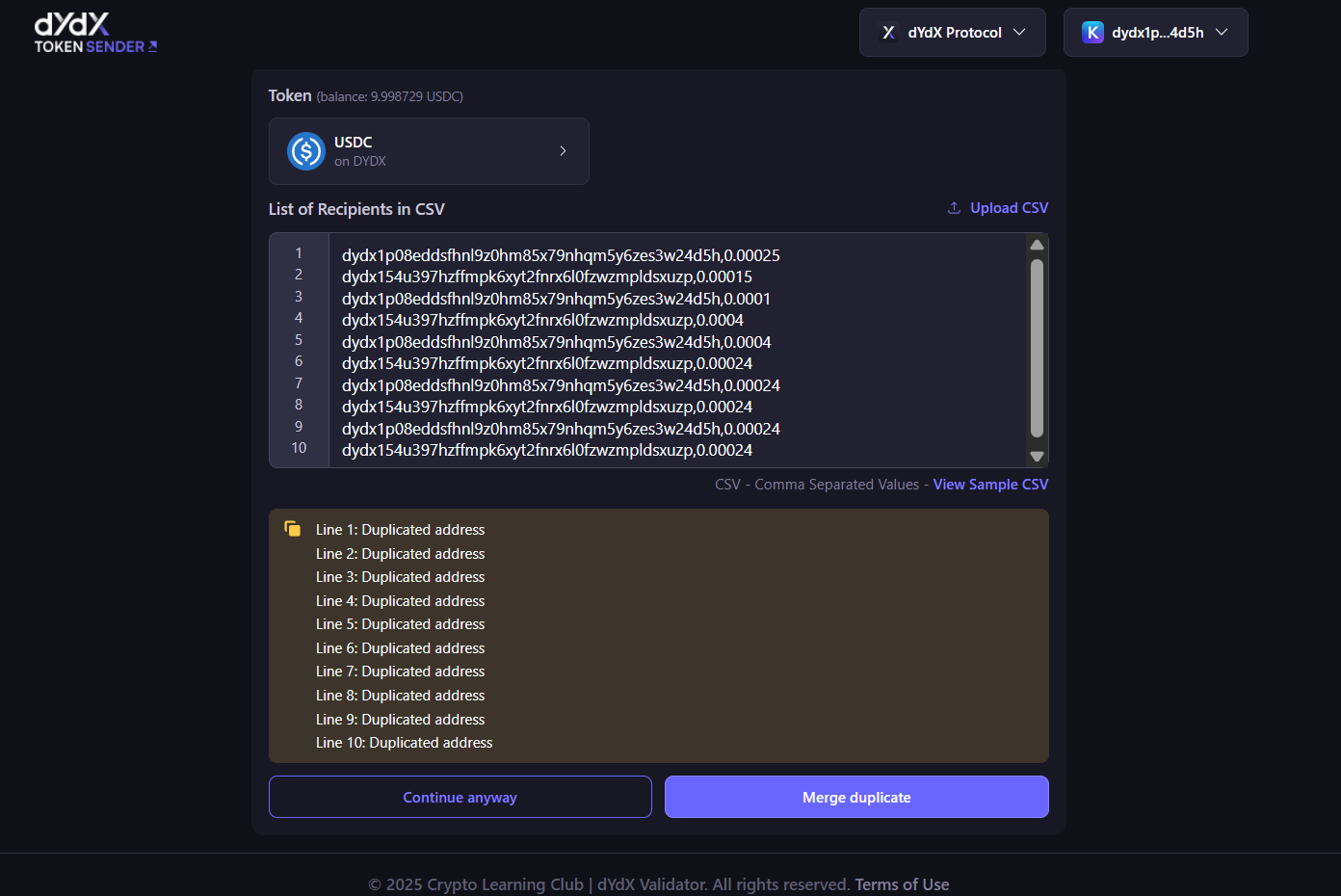Open the View Sample CSV link
This screenshot has height=896, width=1341.
990,485
